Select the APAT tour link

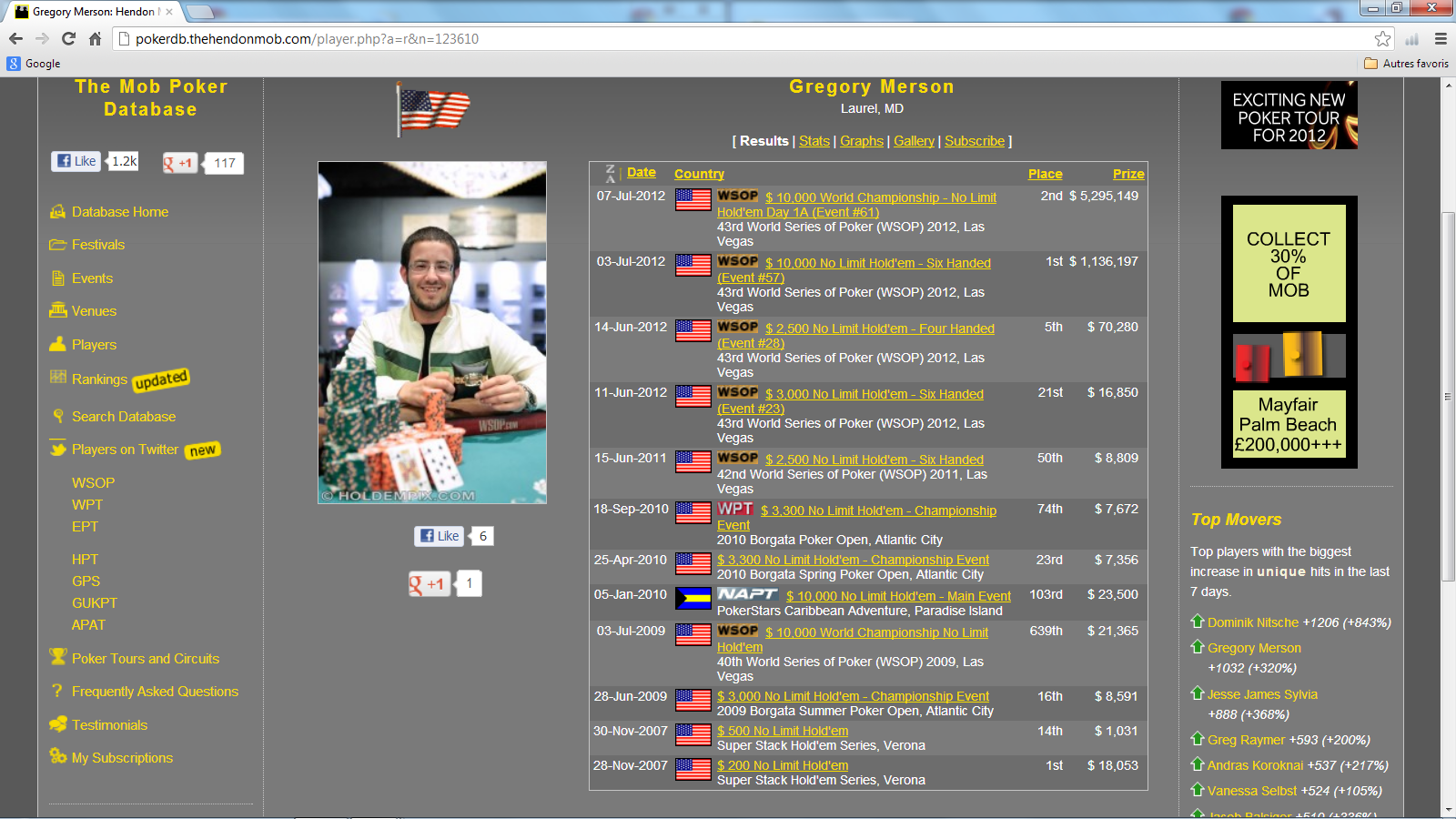pyautogui.click(x=88, y=625)
